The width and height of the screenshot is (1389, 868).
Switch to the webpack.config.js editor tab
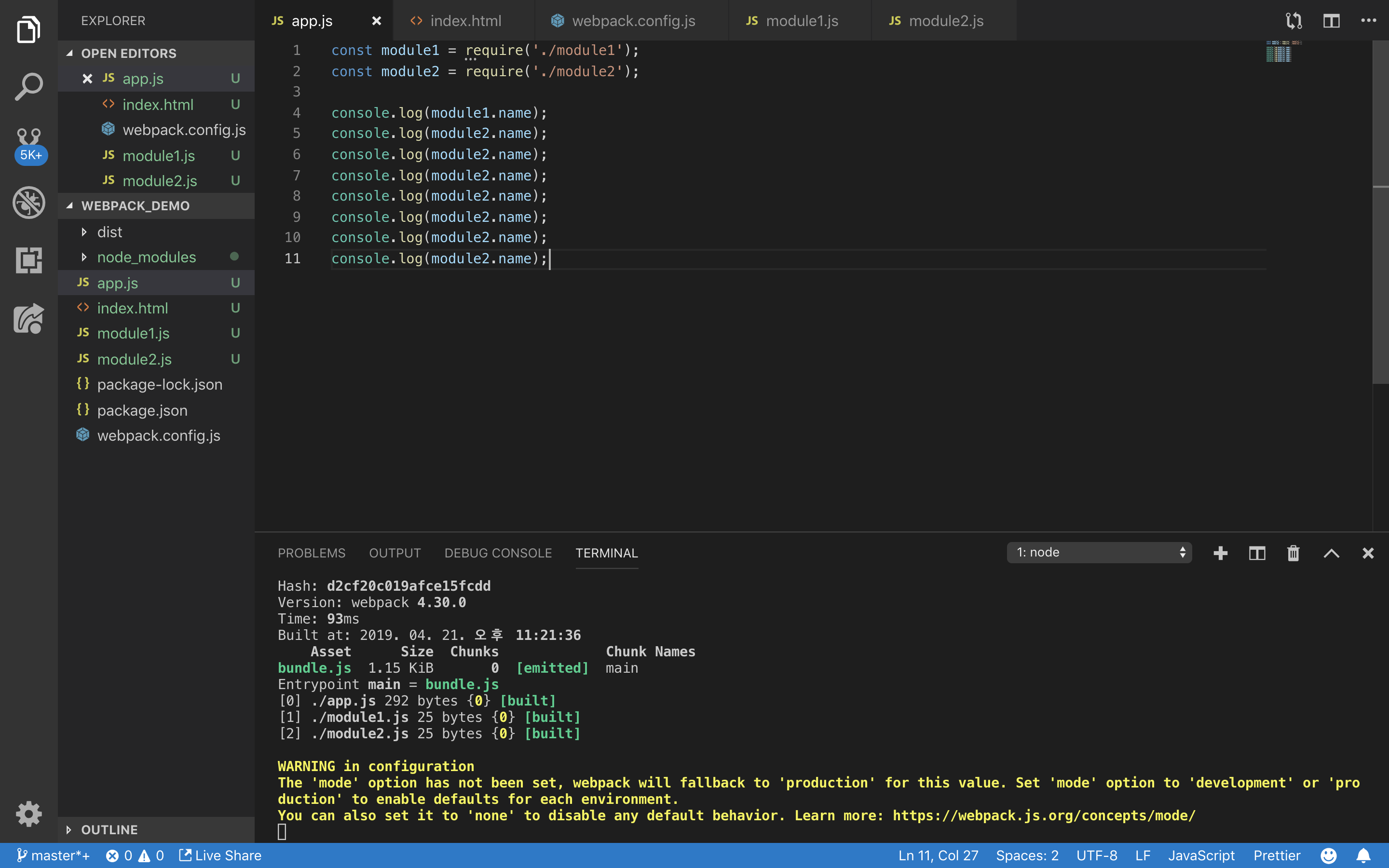coord(632,21)
